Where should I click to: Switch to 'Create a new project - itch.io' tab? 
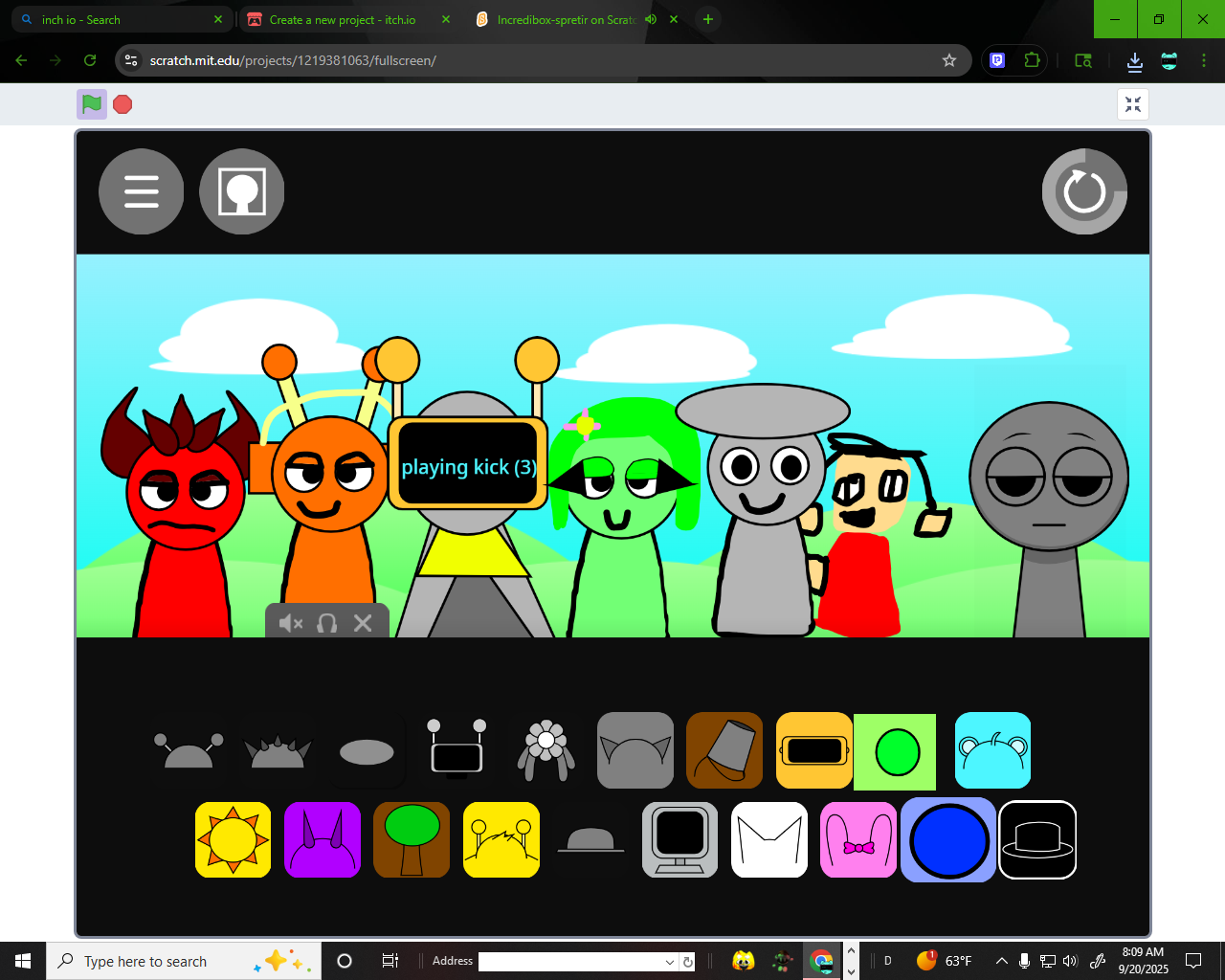(x=348, y=19)
